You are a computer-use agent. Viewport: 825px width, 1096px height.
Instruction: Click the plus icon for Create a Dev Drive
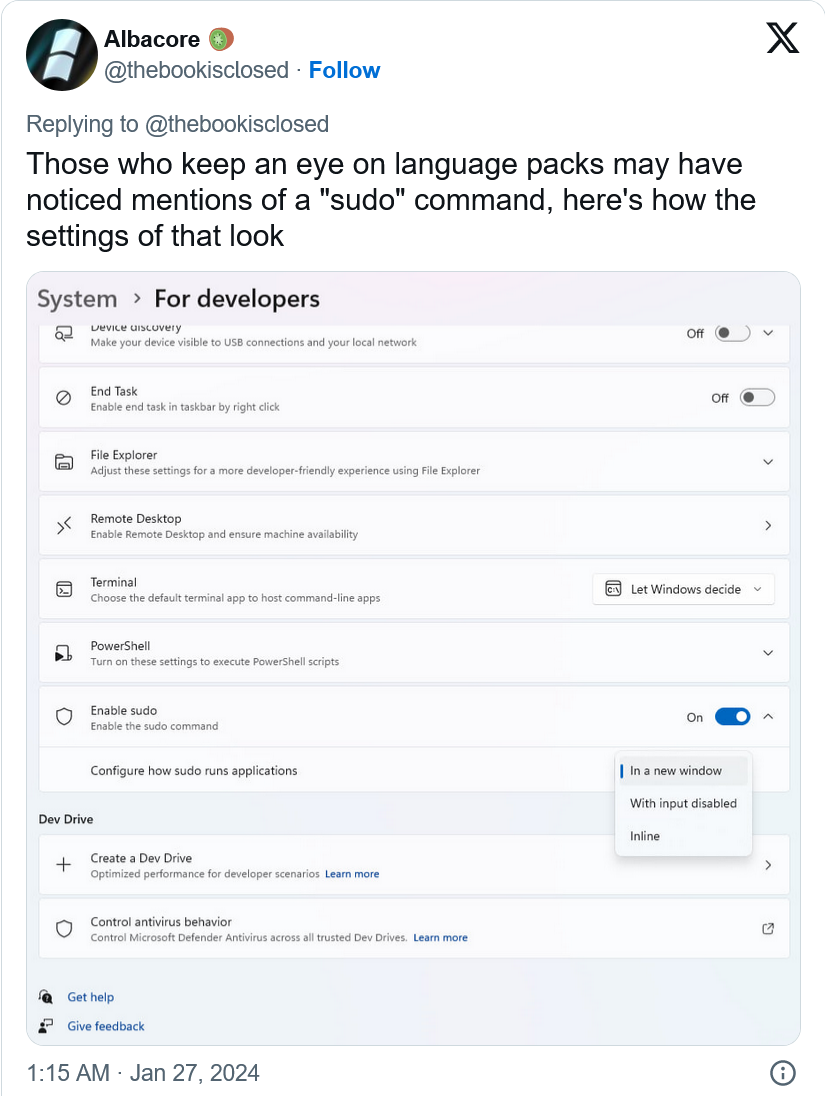click(x=64, y=865)
